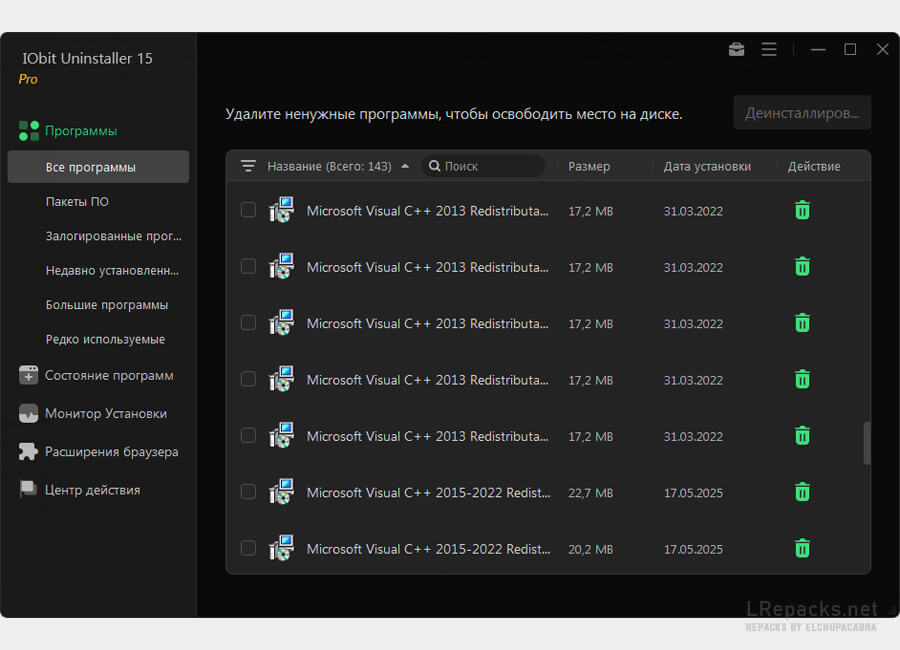This screenshot has height=650, width=900.
Task: Select the 20,2 MB size cell
Action: [591, 550]
